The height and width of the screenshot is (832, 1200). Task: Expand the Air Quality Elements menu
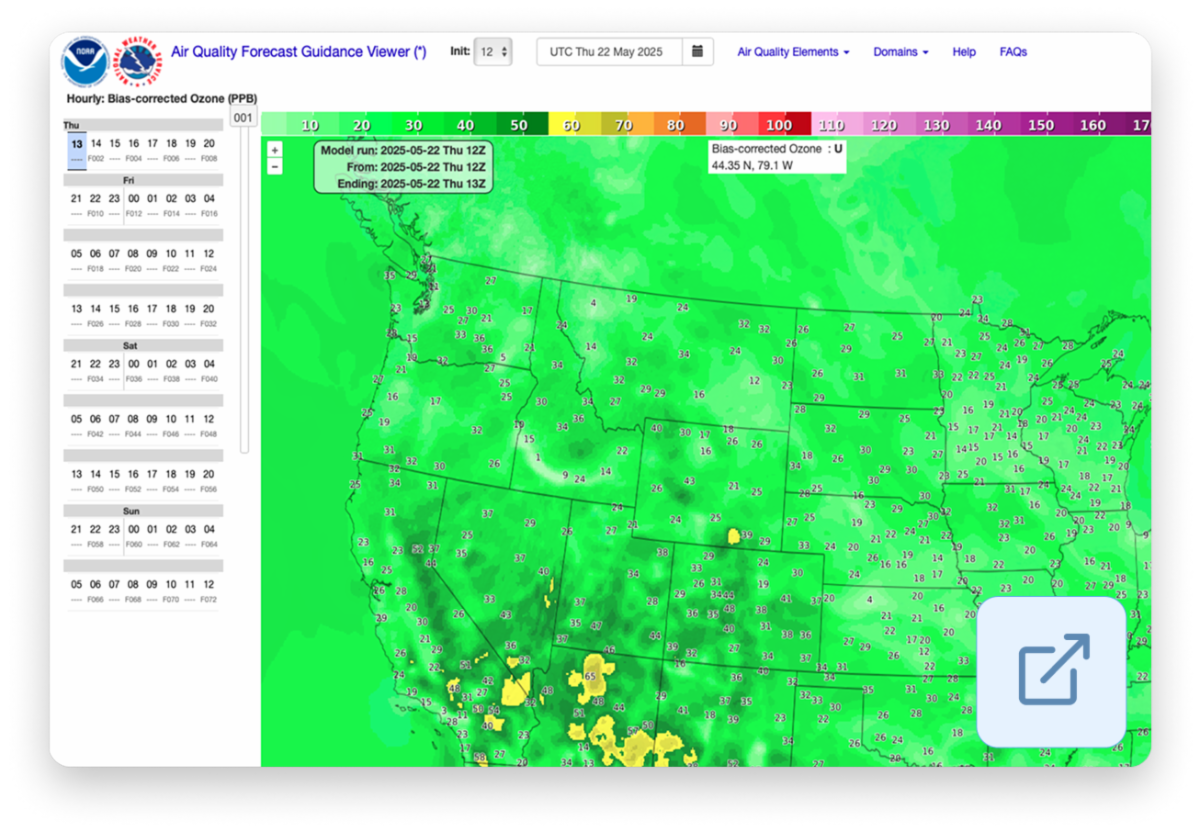click(x=793, y=52)
